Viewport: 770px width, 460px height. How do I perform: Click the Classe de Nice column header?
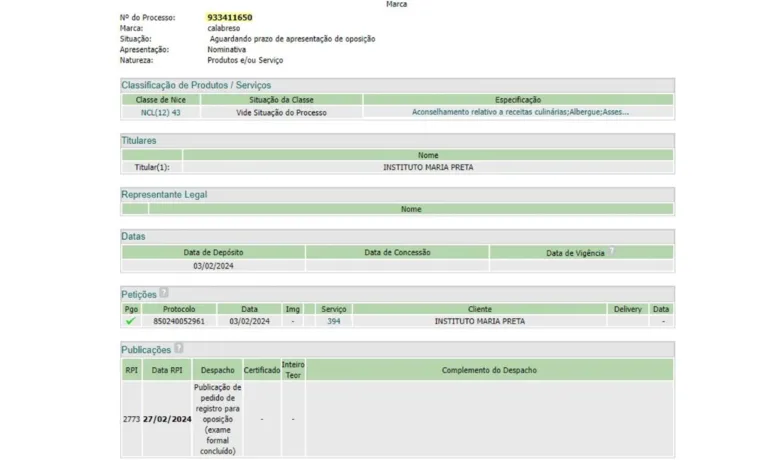tap(160, 99)
